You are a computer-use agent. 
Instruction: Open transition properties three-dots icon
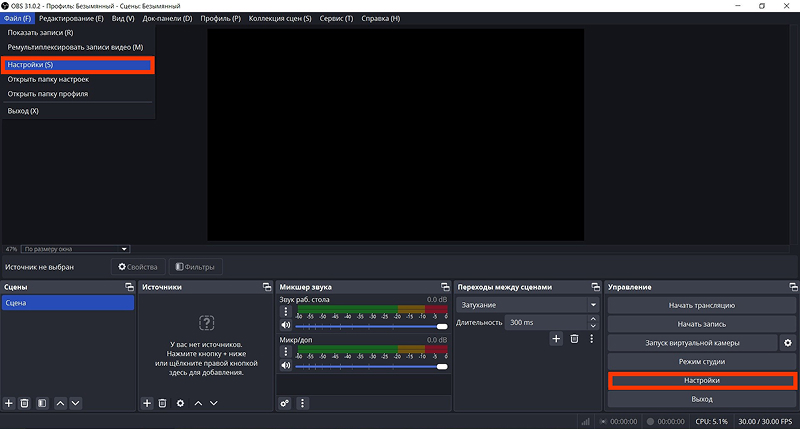coord(591,338)
